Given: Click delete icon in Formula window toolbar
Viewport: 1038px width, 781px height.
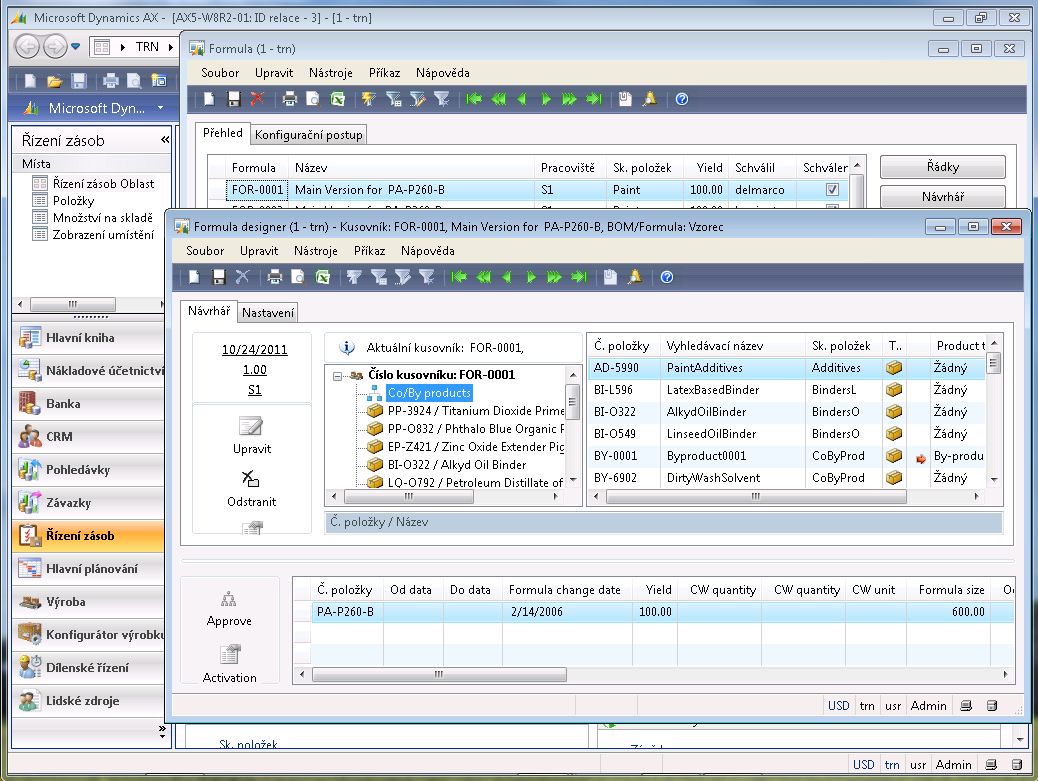Looking at the screenshot, I should 257,99.
